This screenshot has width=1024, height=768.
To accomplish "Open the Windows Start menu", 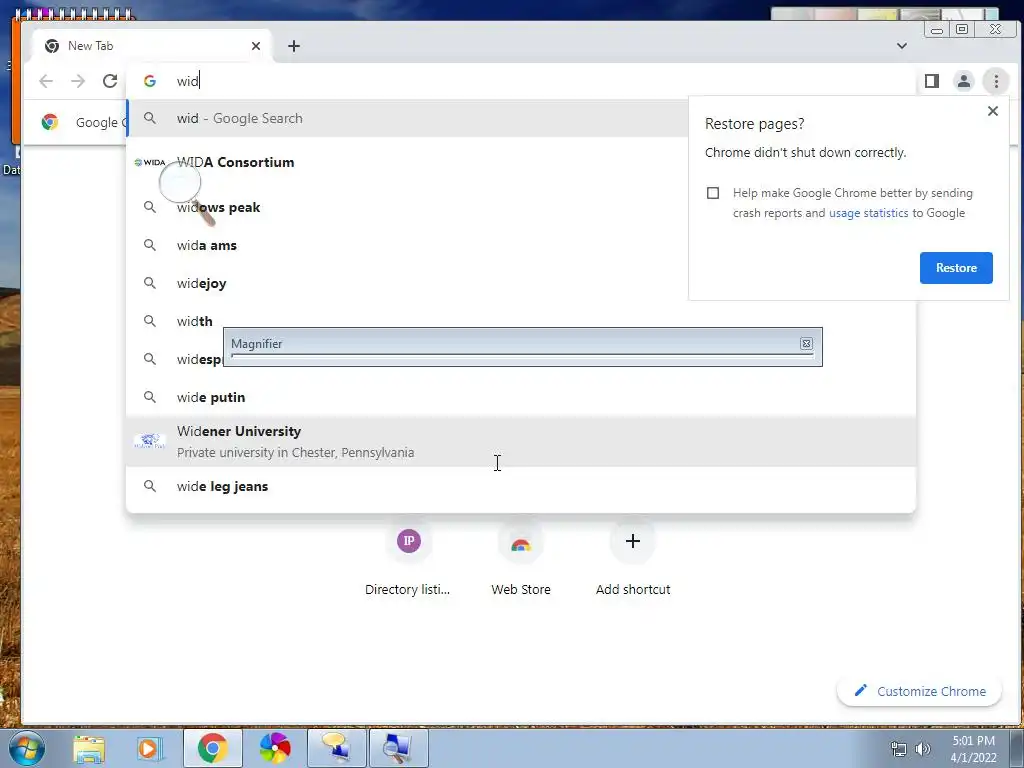I will (27, 748).
